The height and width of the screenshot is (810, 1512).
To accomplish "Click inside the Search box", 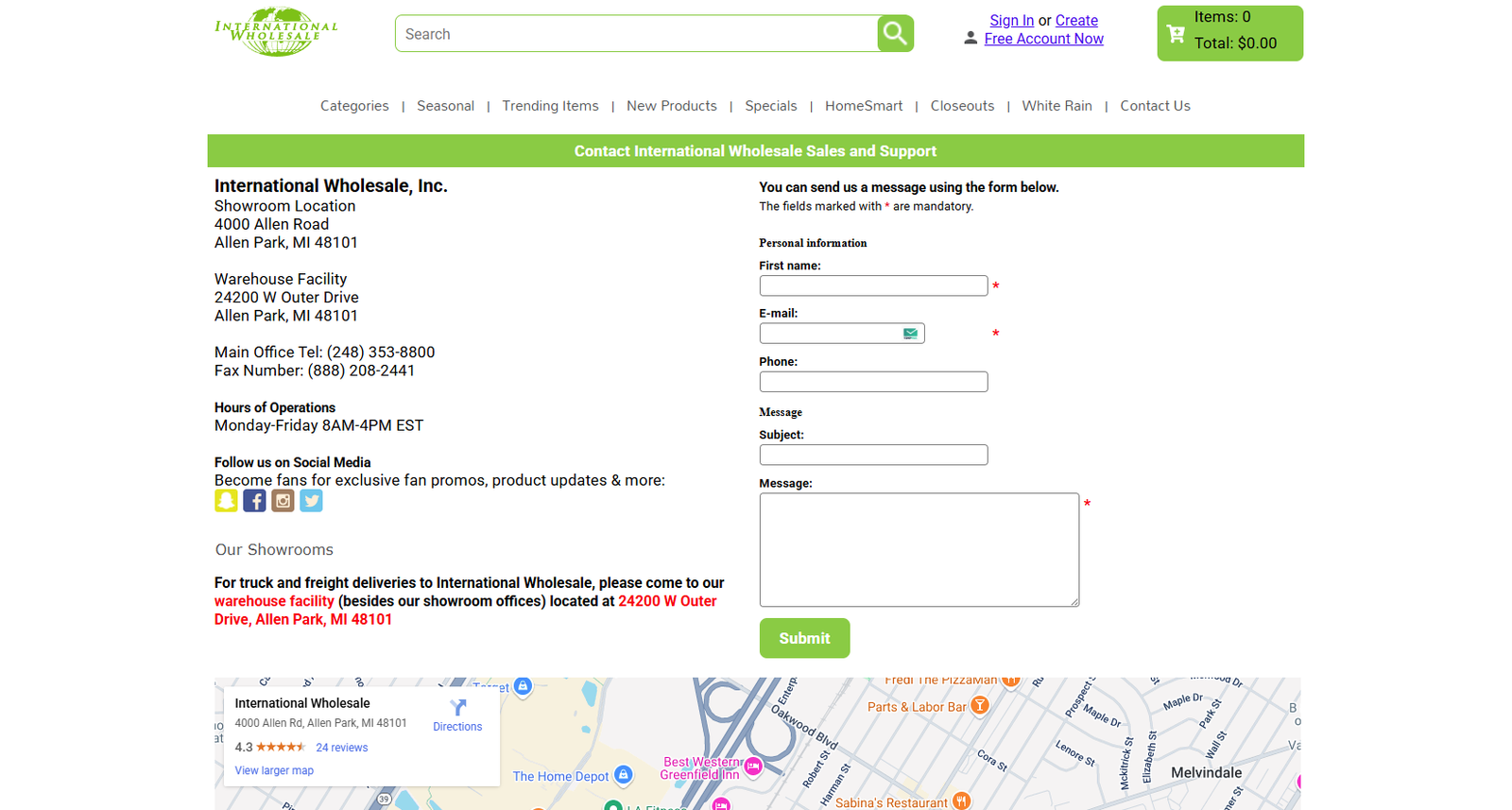I will [x=636, y=34].
